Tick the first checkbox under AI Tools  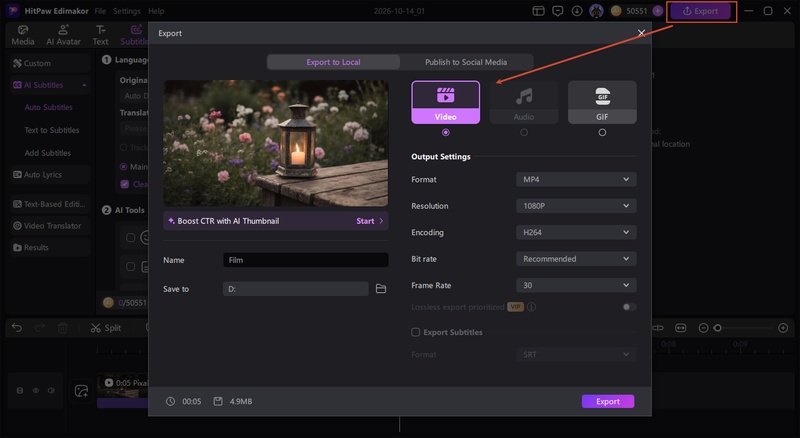(x=131, y=238)
